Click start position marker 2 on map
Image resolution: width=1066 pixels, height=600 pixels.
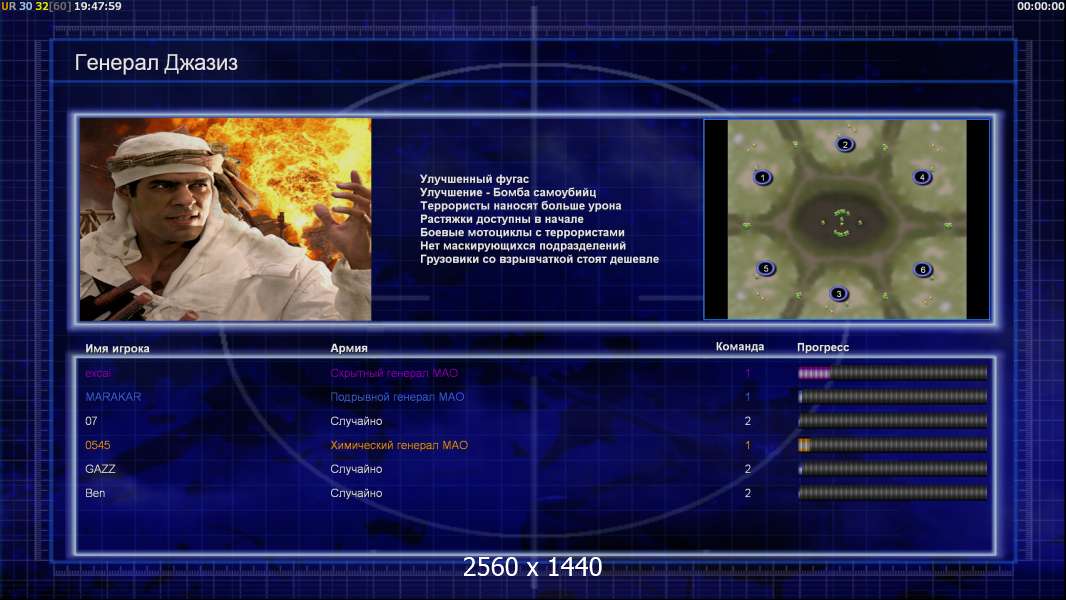(845, 145)
